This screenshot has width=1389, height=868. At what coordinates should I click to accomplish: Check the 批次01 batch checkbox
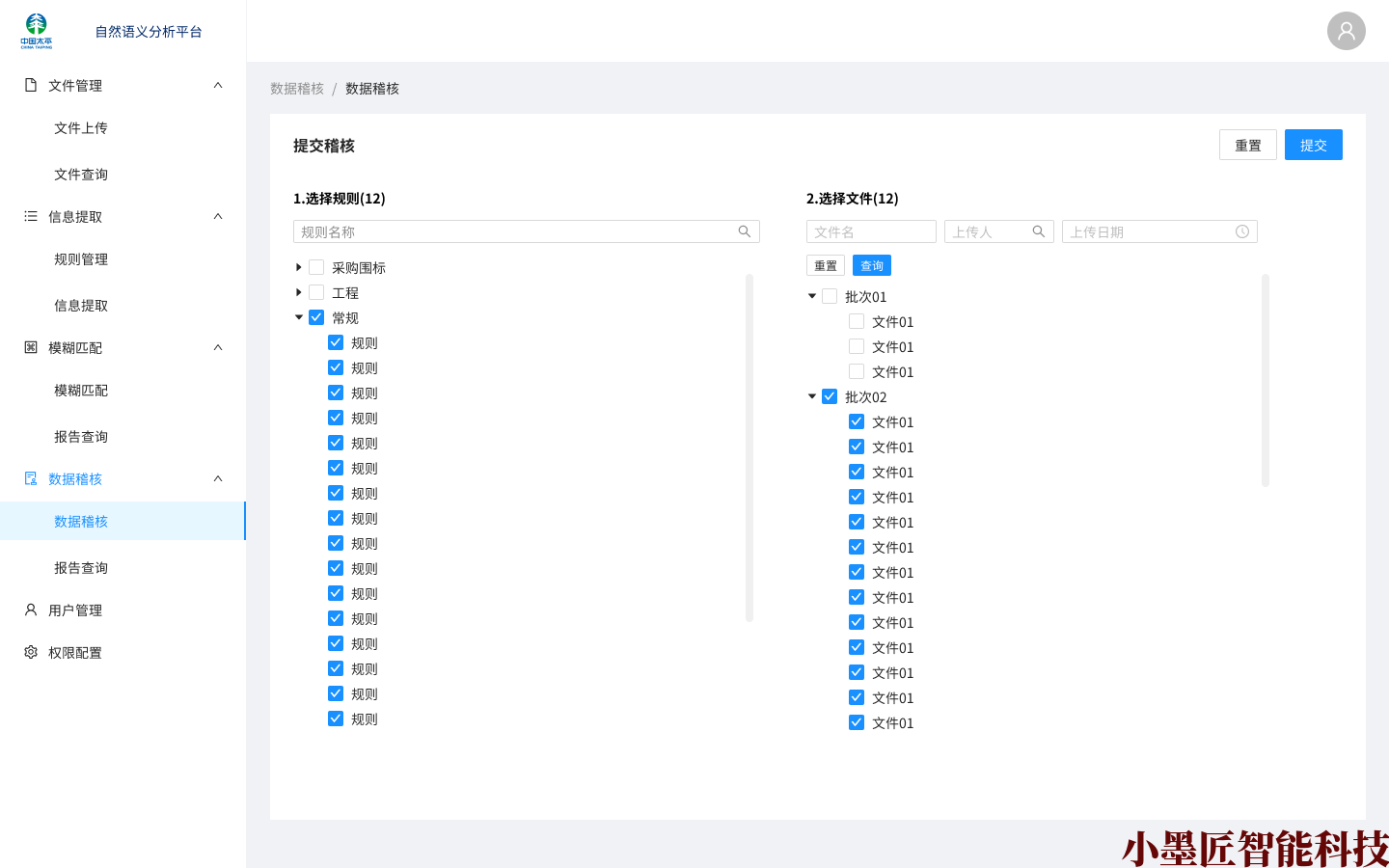pos(830,296)
